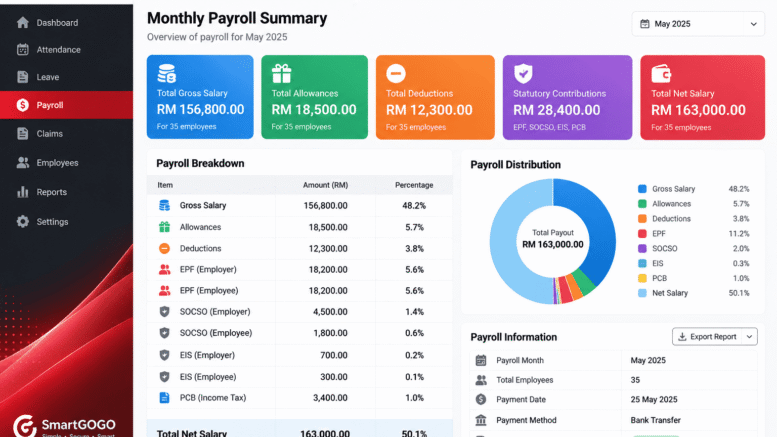Click the PCB (Income Tax) table row
The width and height of the screenshot is (777, 437).
point(300,397)
